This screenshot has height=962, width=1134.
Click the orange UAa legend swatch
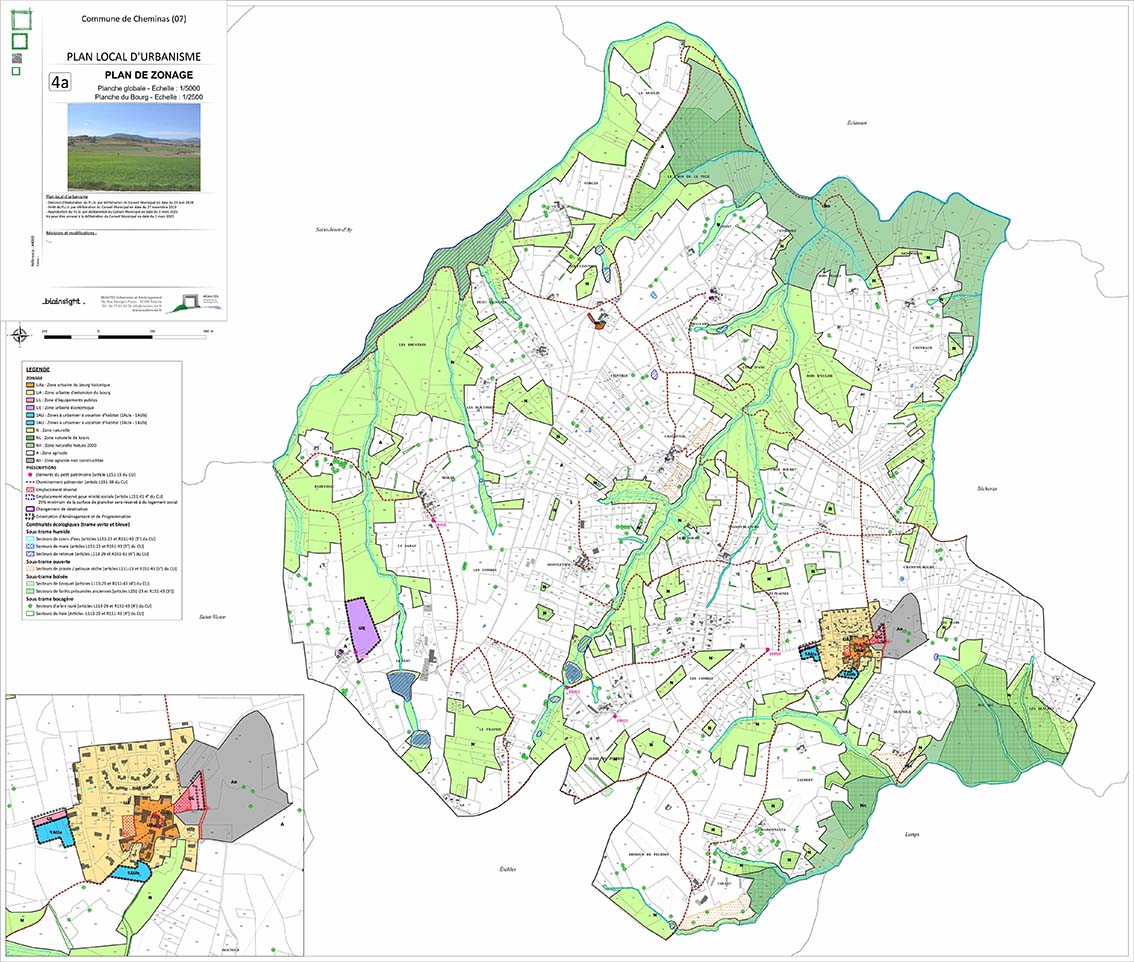pyautogui.click(x=28, y=385)
